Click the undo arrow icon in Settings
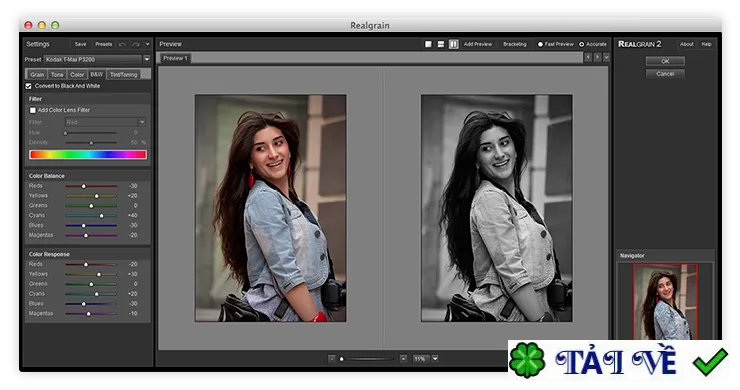Viewport: 740px width, 390px height. 122,44
